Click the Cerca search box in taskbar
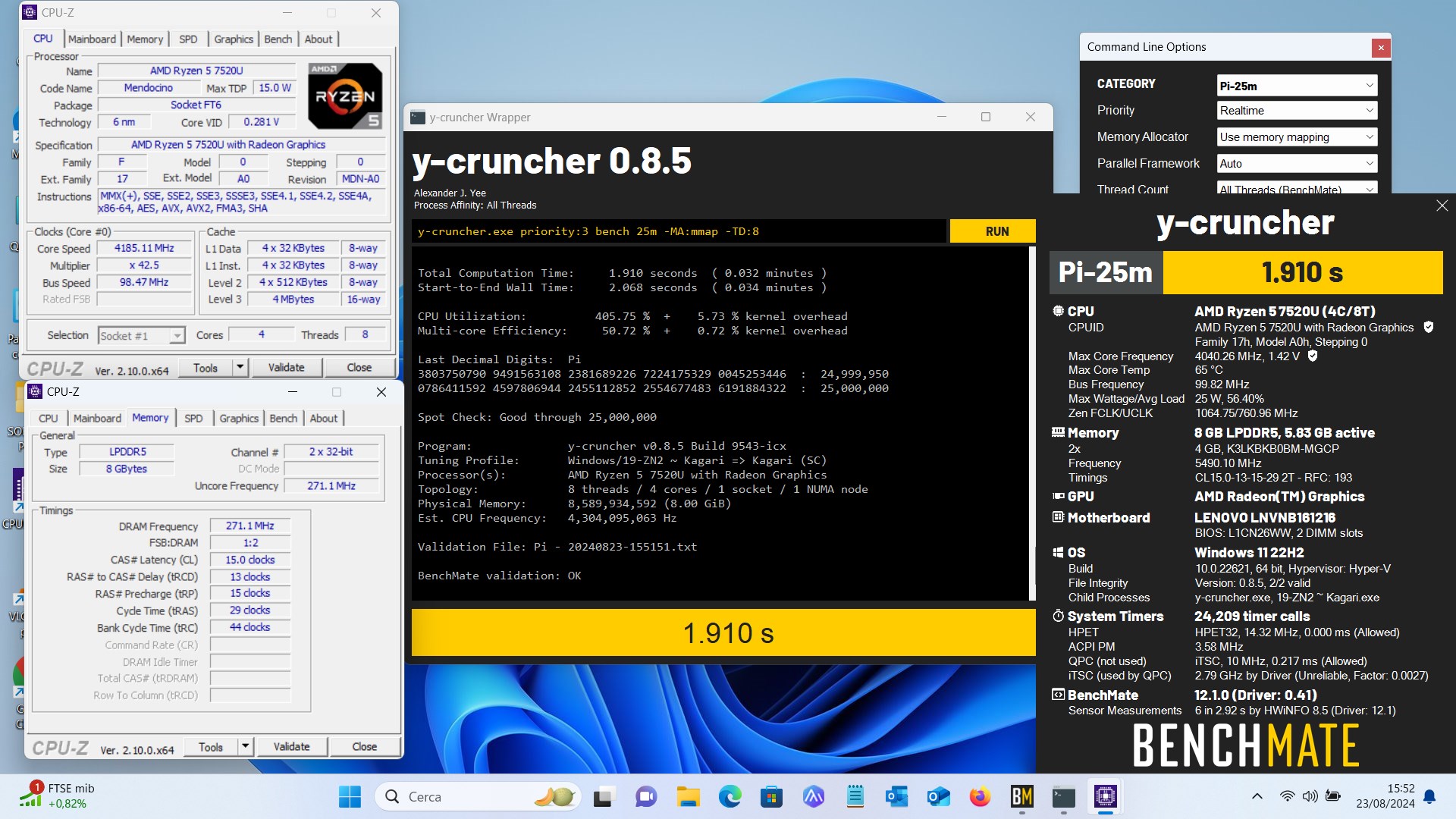 [479, 796]
